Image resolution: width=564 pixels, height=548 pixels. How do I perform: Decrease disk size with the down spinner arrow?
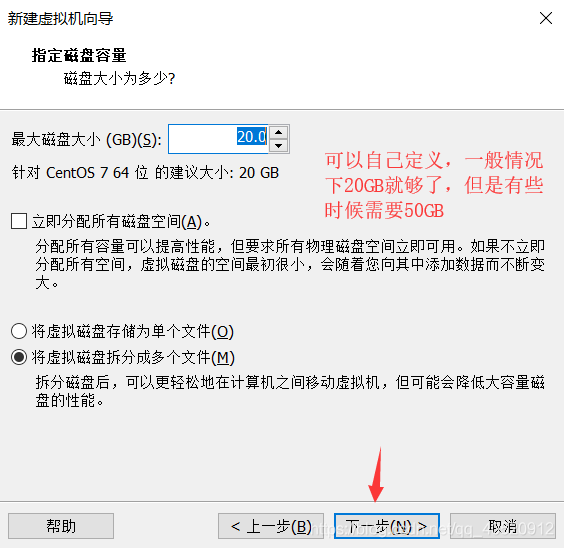[x=279, y=146]
